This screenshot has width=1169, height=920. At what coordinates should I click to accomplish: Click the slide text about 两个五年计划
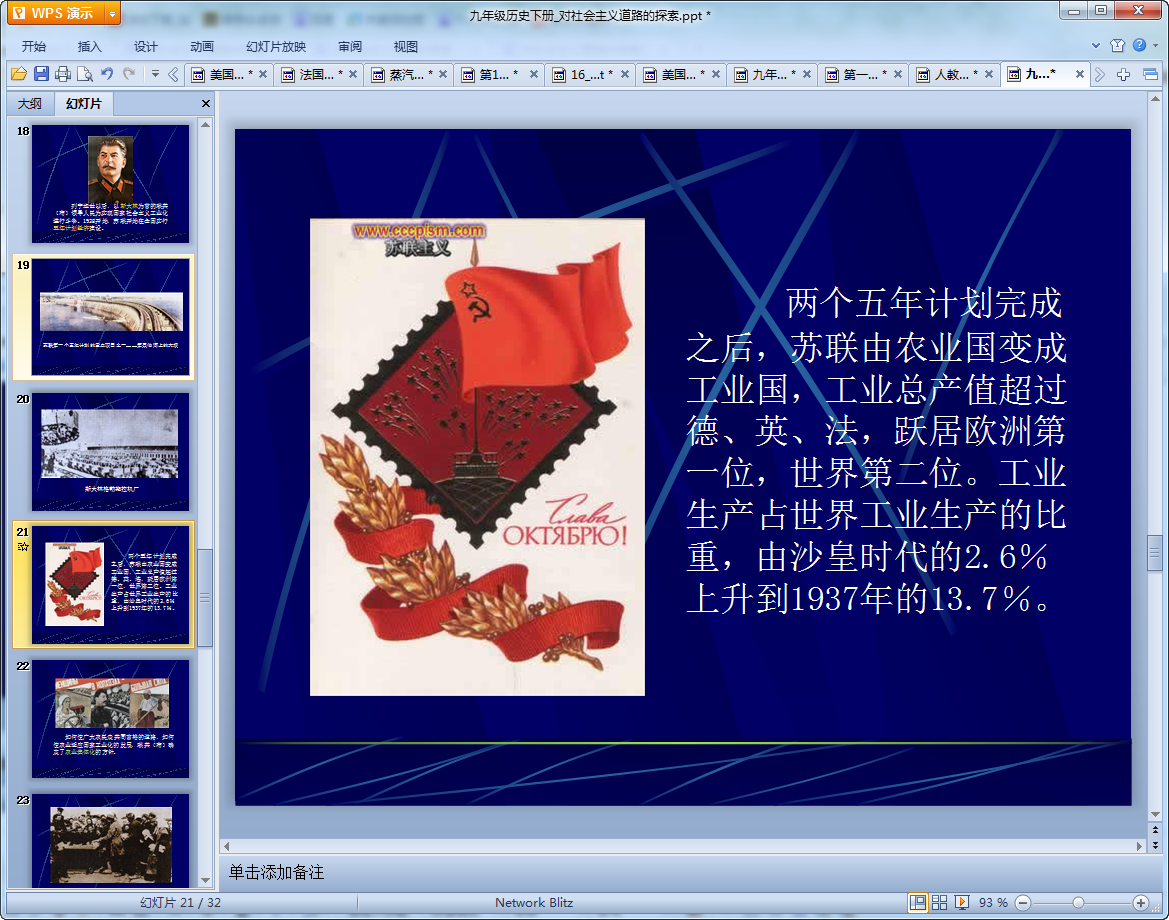877,450
